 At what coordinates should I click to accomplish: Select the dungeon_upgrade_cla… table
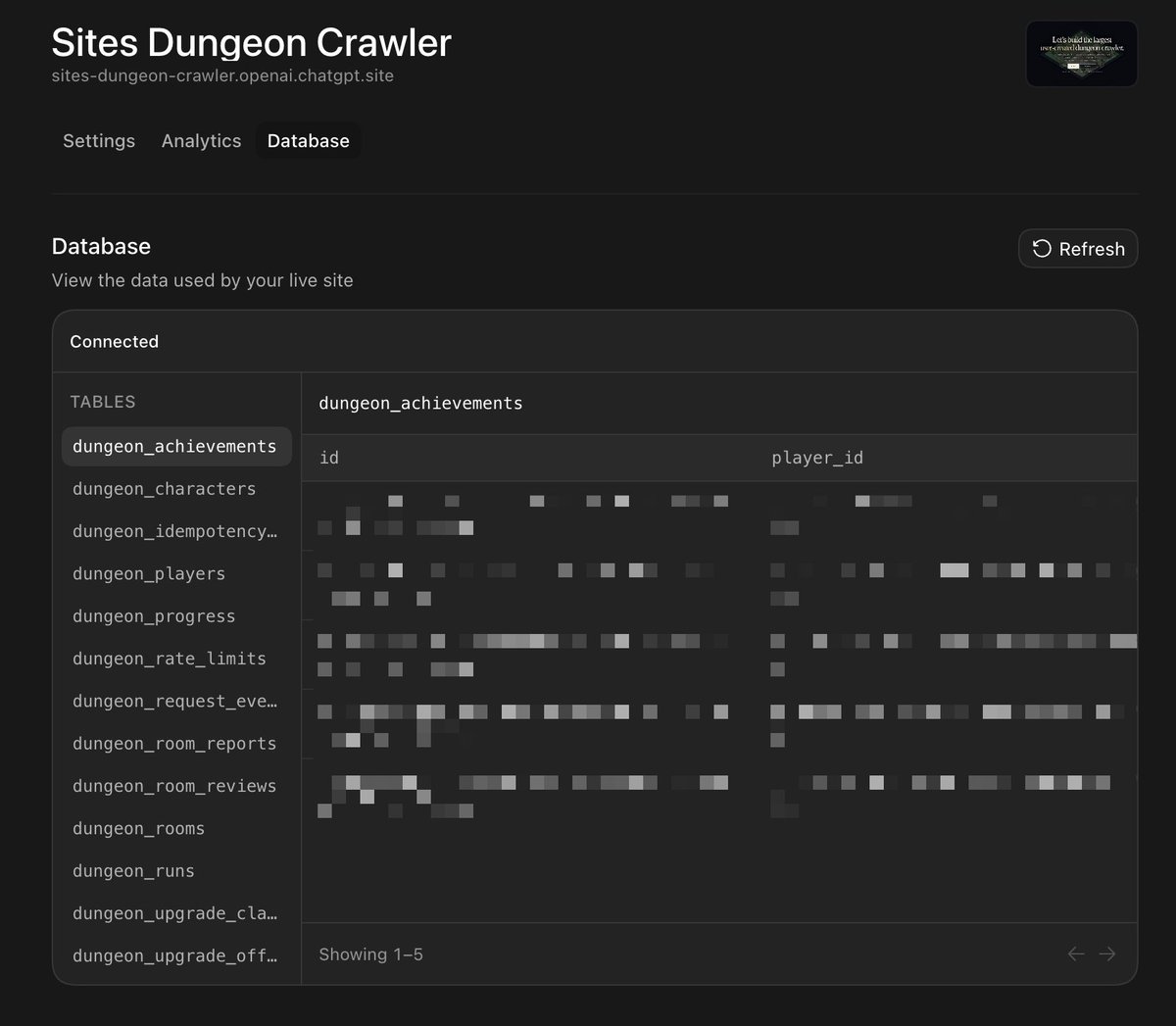176,913
